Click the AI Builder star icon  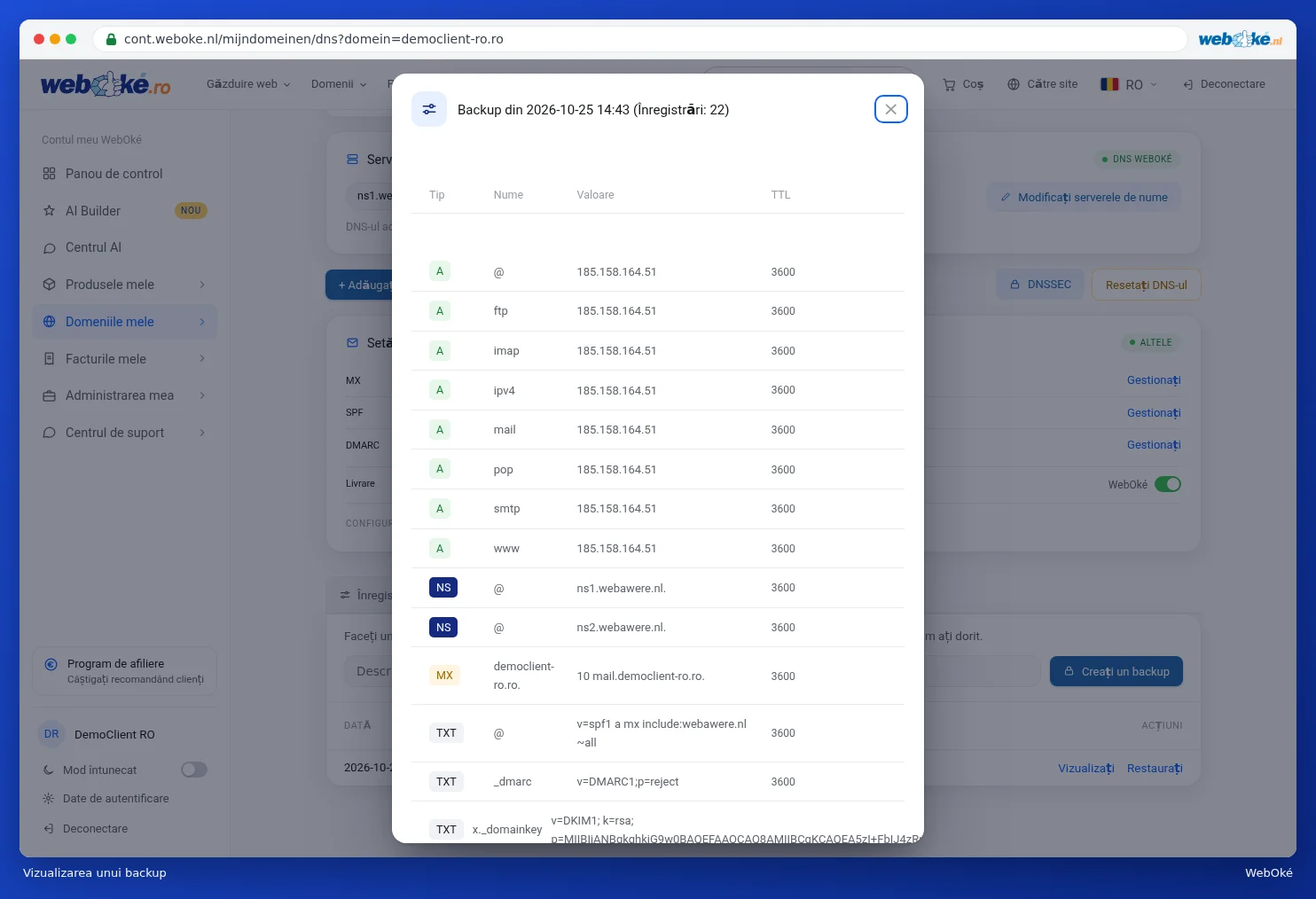(49, 211)
